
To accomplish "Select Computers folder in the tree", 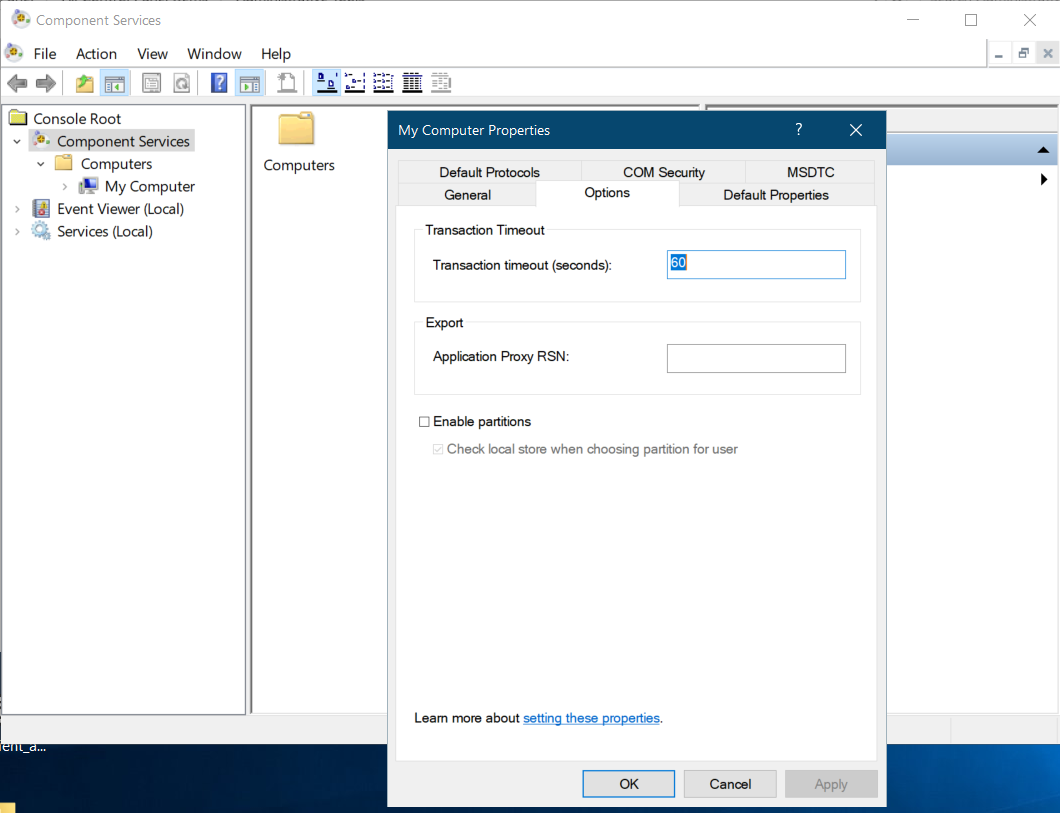I will point(116,164).
